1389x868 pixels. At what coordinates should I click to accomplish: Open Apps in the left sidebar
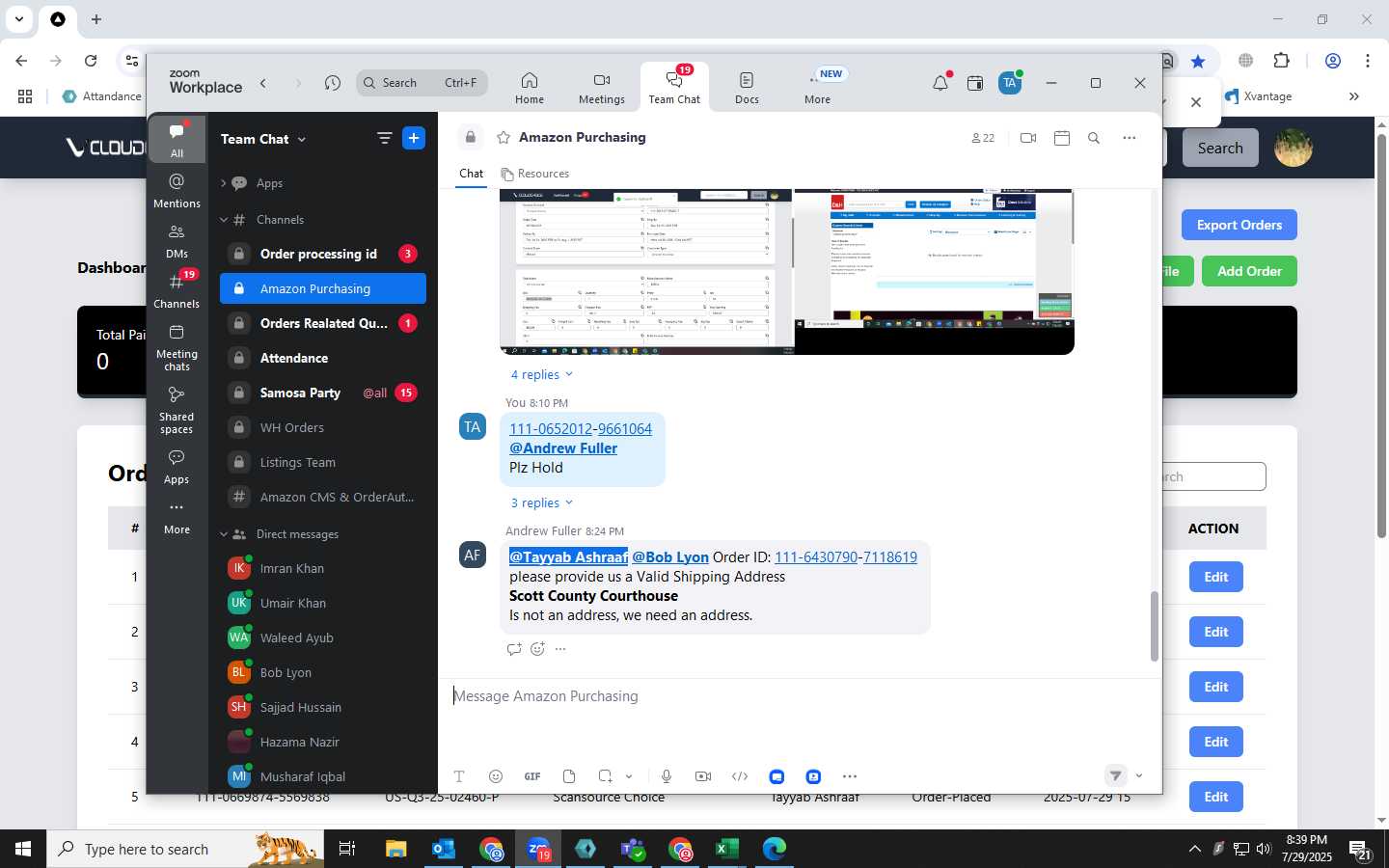pos(177,467)
